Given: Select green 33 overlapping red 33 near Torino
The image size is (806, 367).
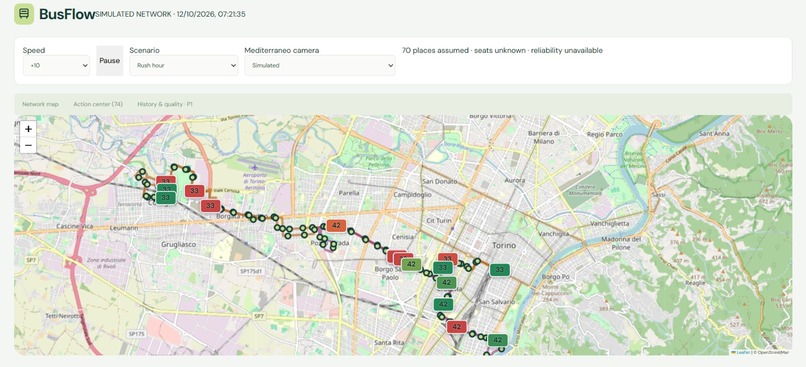Looking at the screenshot, I should [443, 267].
